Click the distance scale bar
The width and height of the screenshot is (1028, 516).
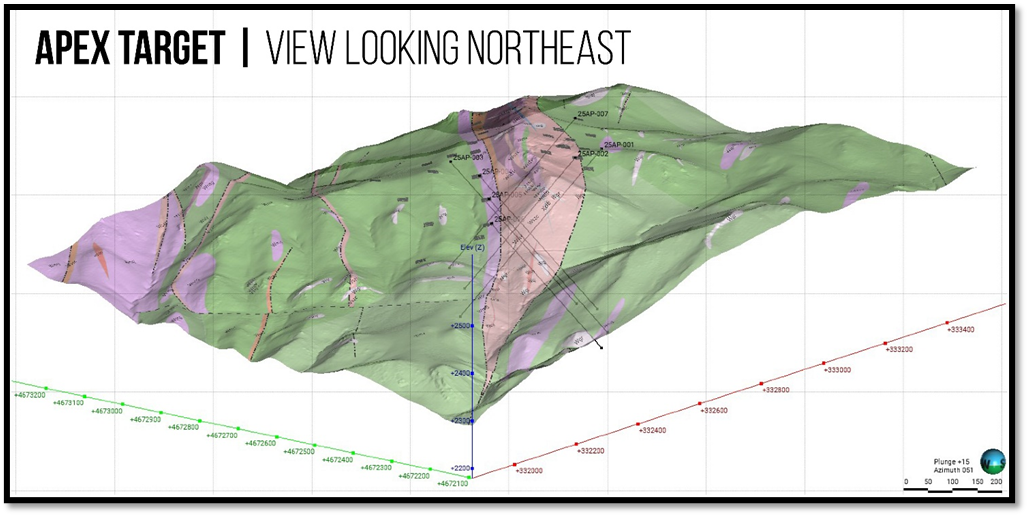pos(952,488)
